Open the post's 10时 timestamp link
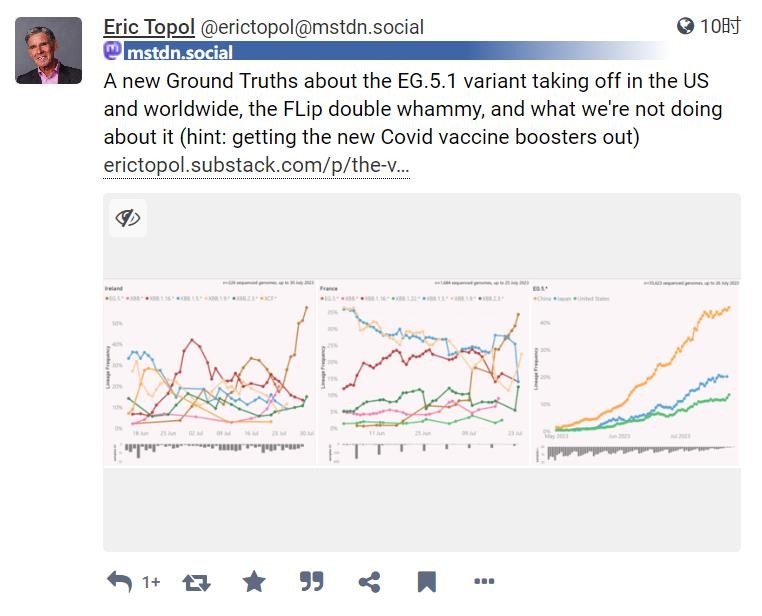Screen dimensions: 762x616 click(x=720, y=26)
